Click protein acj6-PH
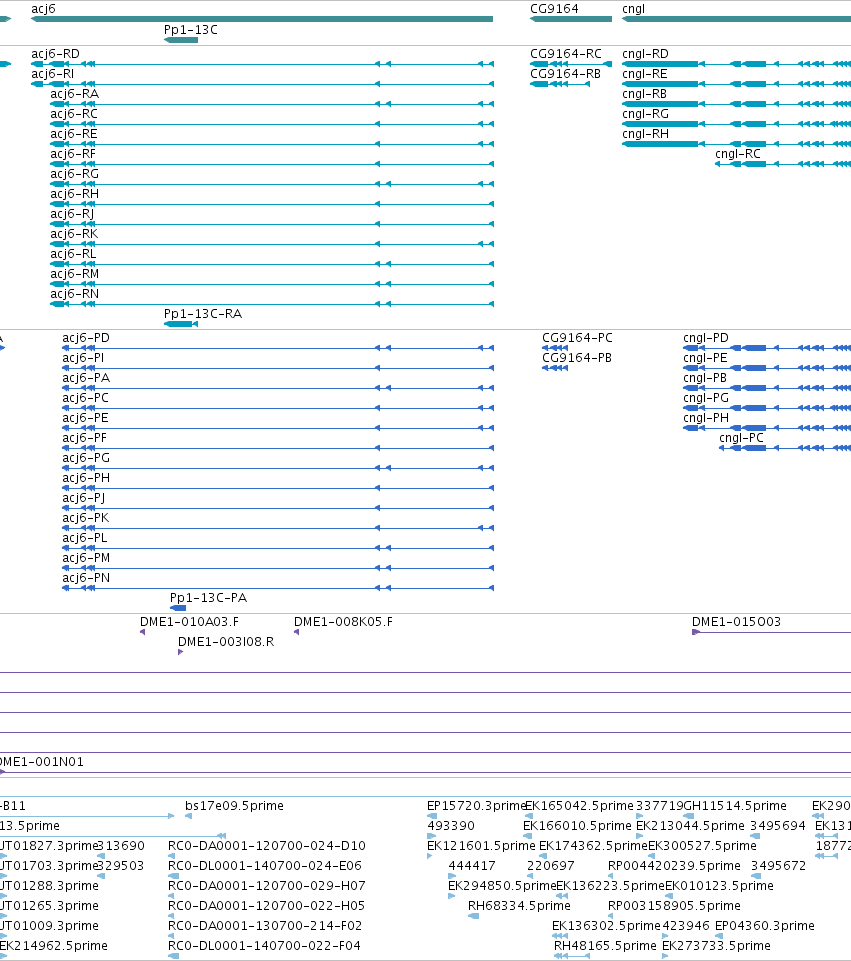 click(x=86, y=478)
